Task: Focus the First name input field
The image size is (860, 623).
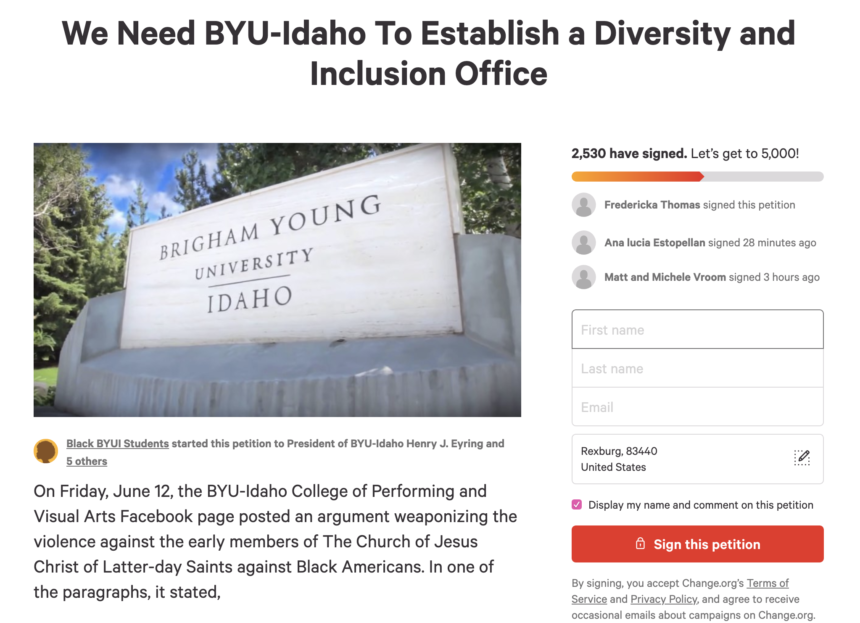Action: (697, 329)
